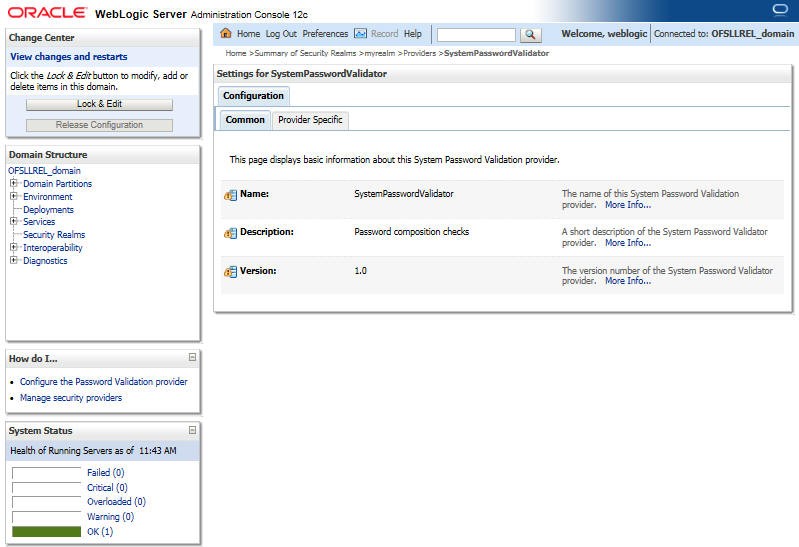The width and height of the screenshot is (799, 547).
Task: Click Home in the top toolbar
Action: 248,34
